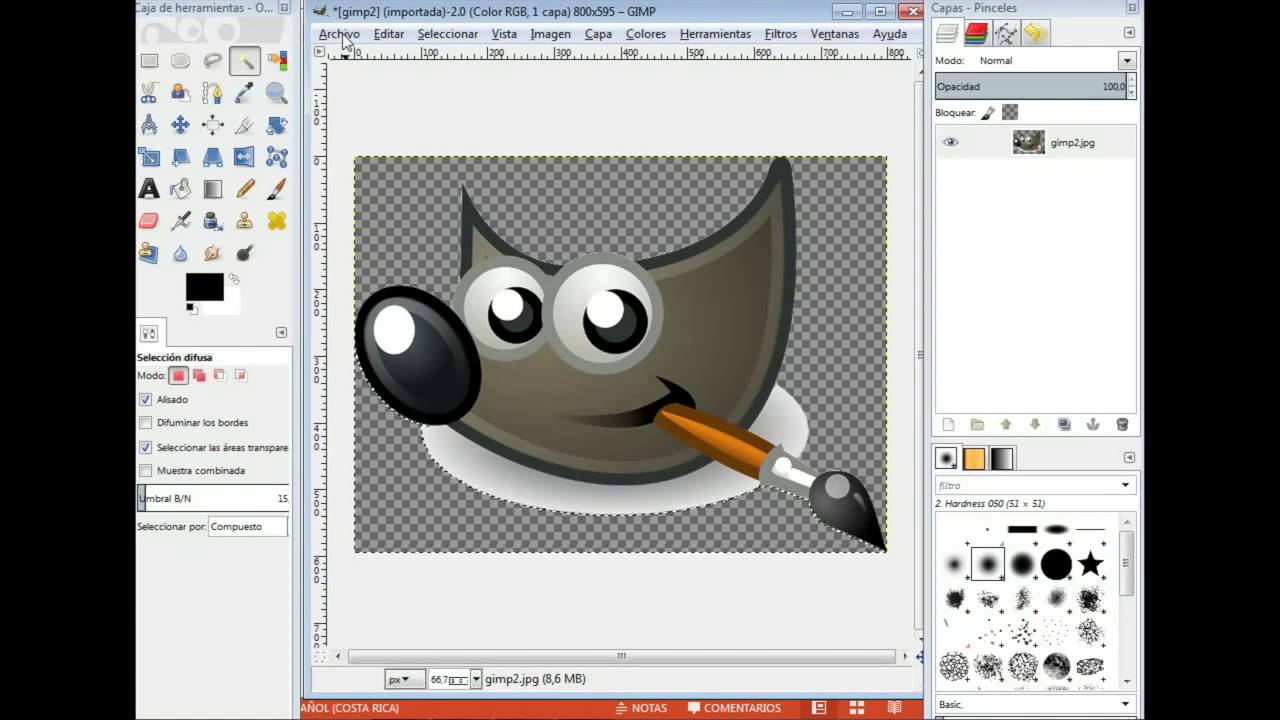This screenshot has width=1280, height=720.
Task: Select the Foreground Select tool
Action: [x=180, y=93]
